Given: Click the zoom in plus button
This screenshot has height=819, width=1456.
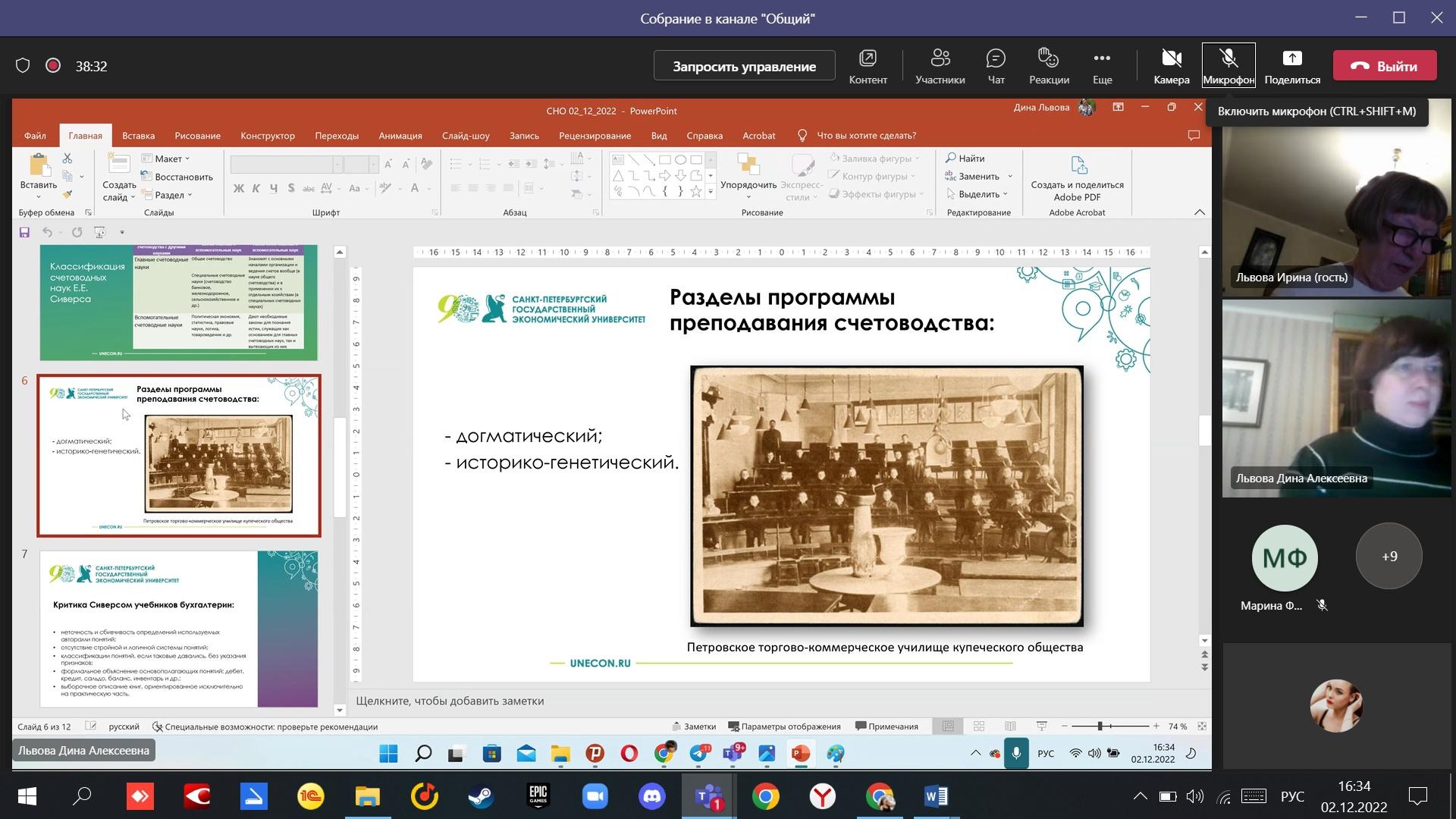Looking at the screenshot, I should 1156,726.
